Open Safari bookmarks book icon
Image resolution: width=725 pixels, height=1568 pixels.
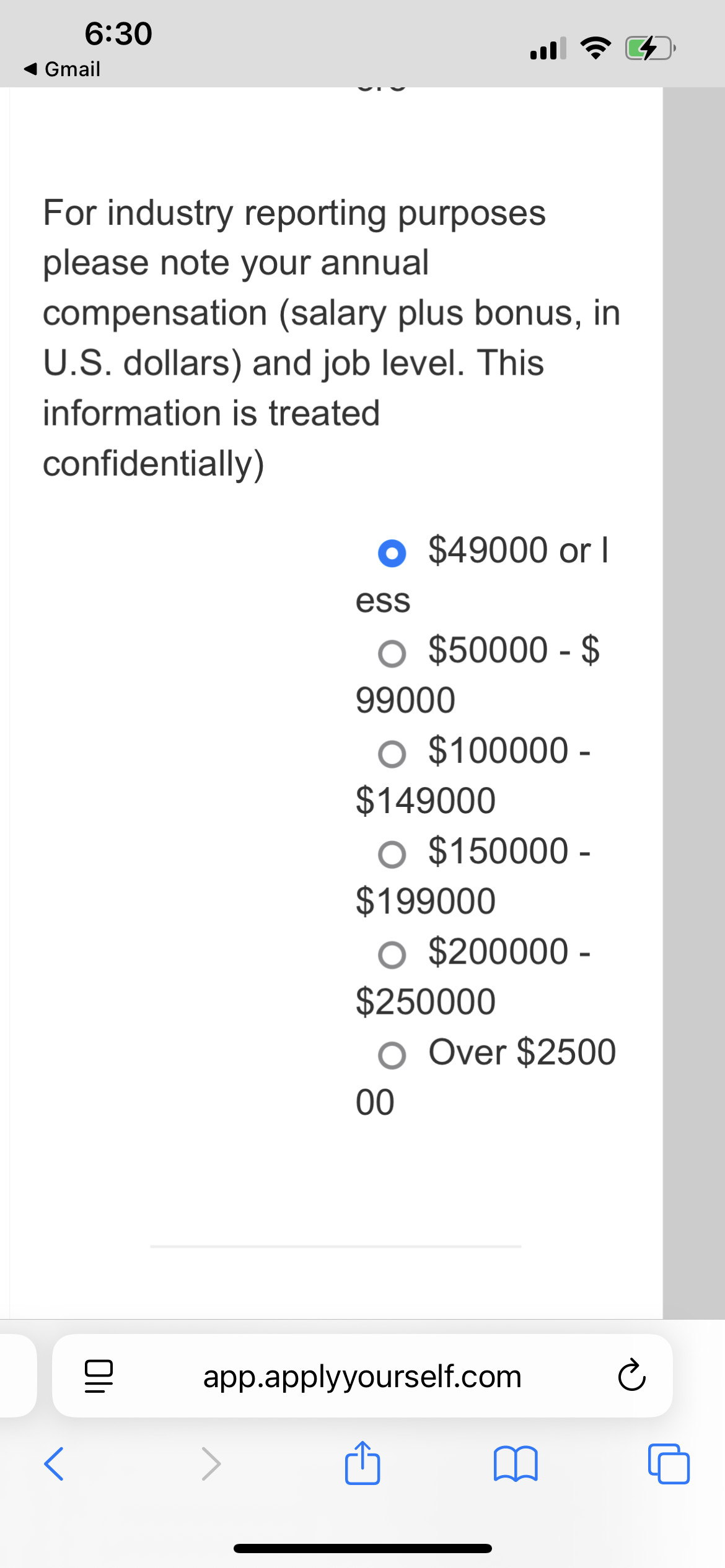click(x=516, y=1464)
